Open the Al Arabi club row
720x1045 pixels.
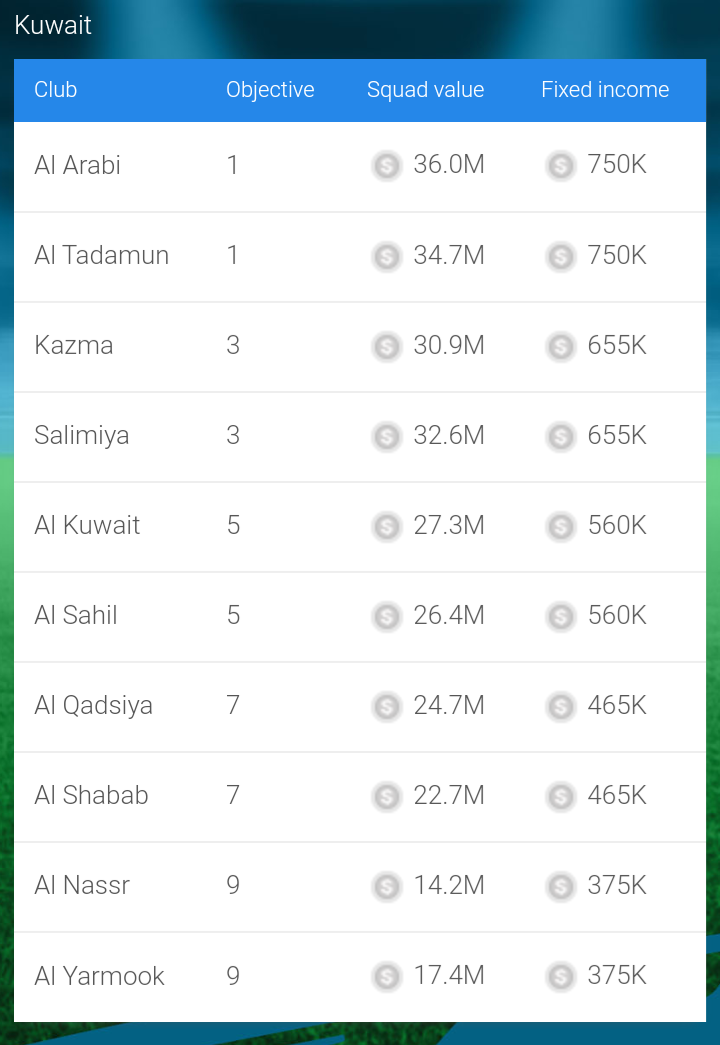pyautogui.click(x=360, y=167)
